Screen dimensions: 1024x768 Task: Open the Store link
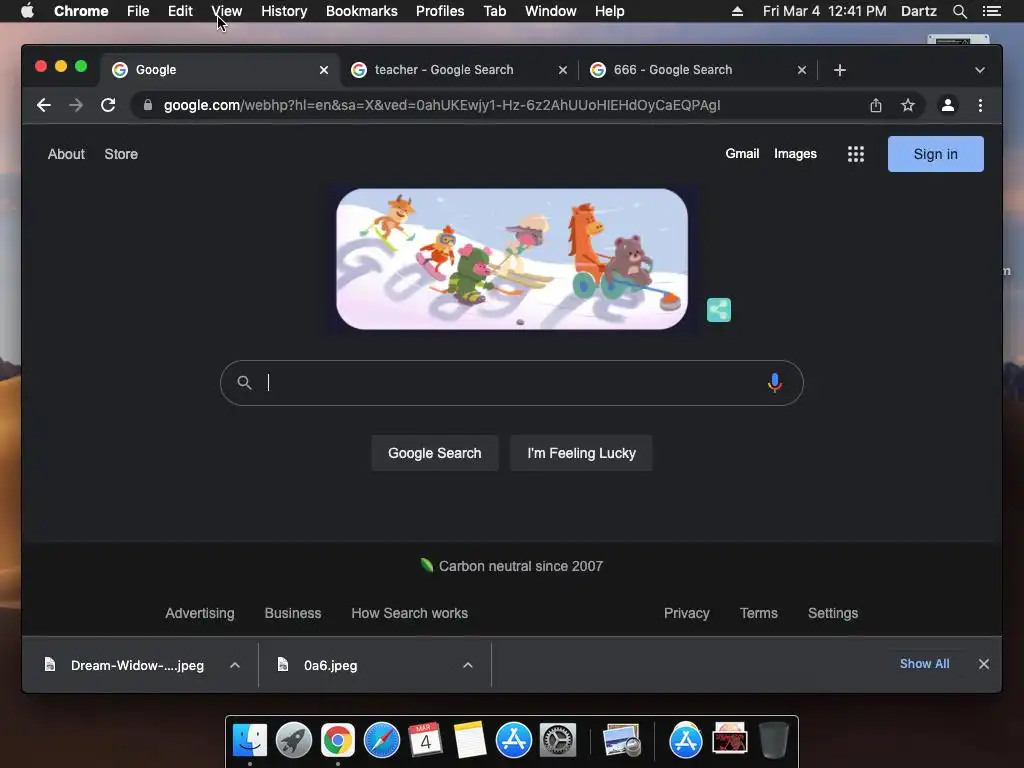point(121,154)
